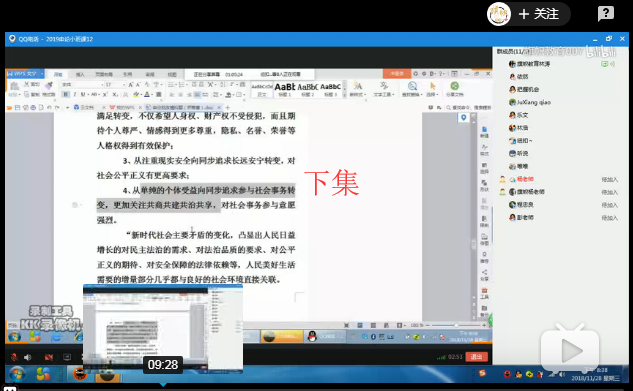
Task: Click the Sogou input S tray icon
Action: [x=482, y=373]
